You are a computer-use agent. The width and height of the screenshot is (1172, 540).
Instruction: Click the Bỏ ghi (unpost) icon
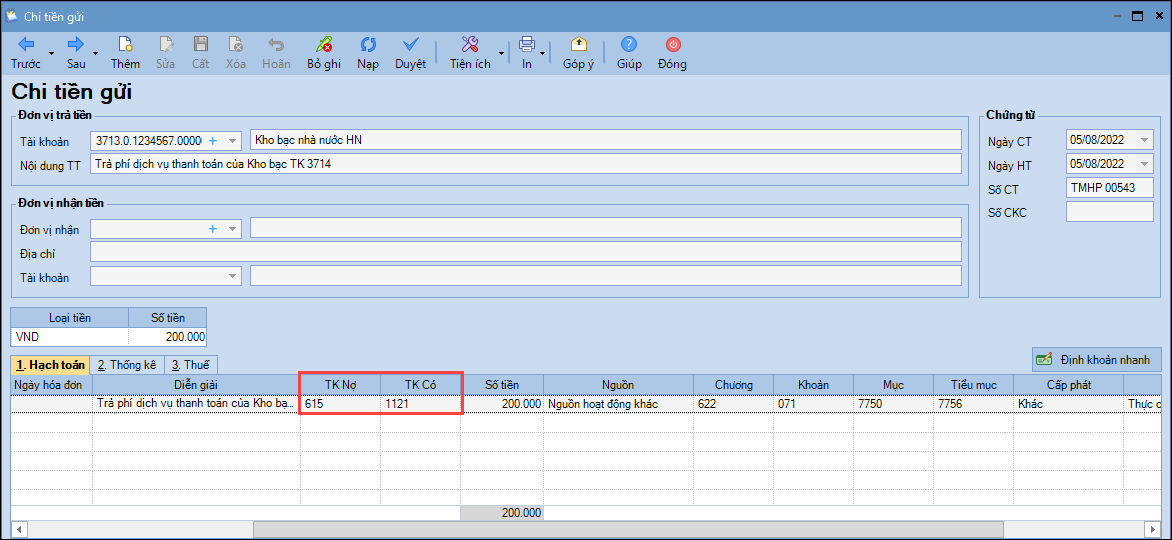click(x=324, y=45)
